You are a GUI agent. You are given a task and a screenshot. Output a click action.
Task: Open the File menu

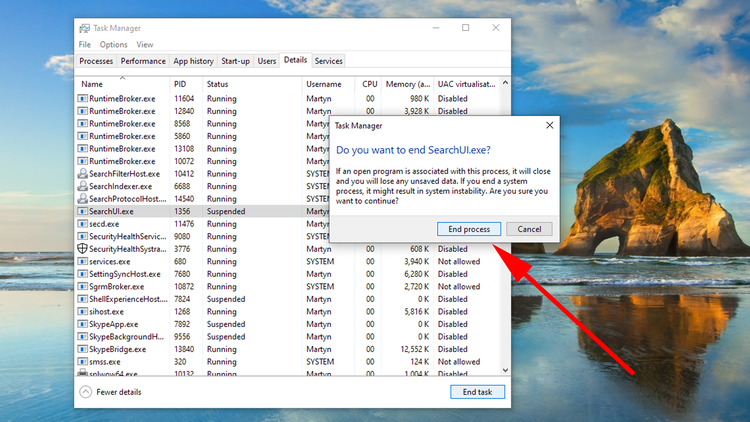pyautogui.click(x=84, y=45)
